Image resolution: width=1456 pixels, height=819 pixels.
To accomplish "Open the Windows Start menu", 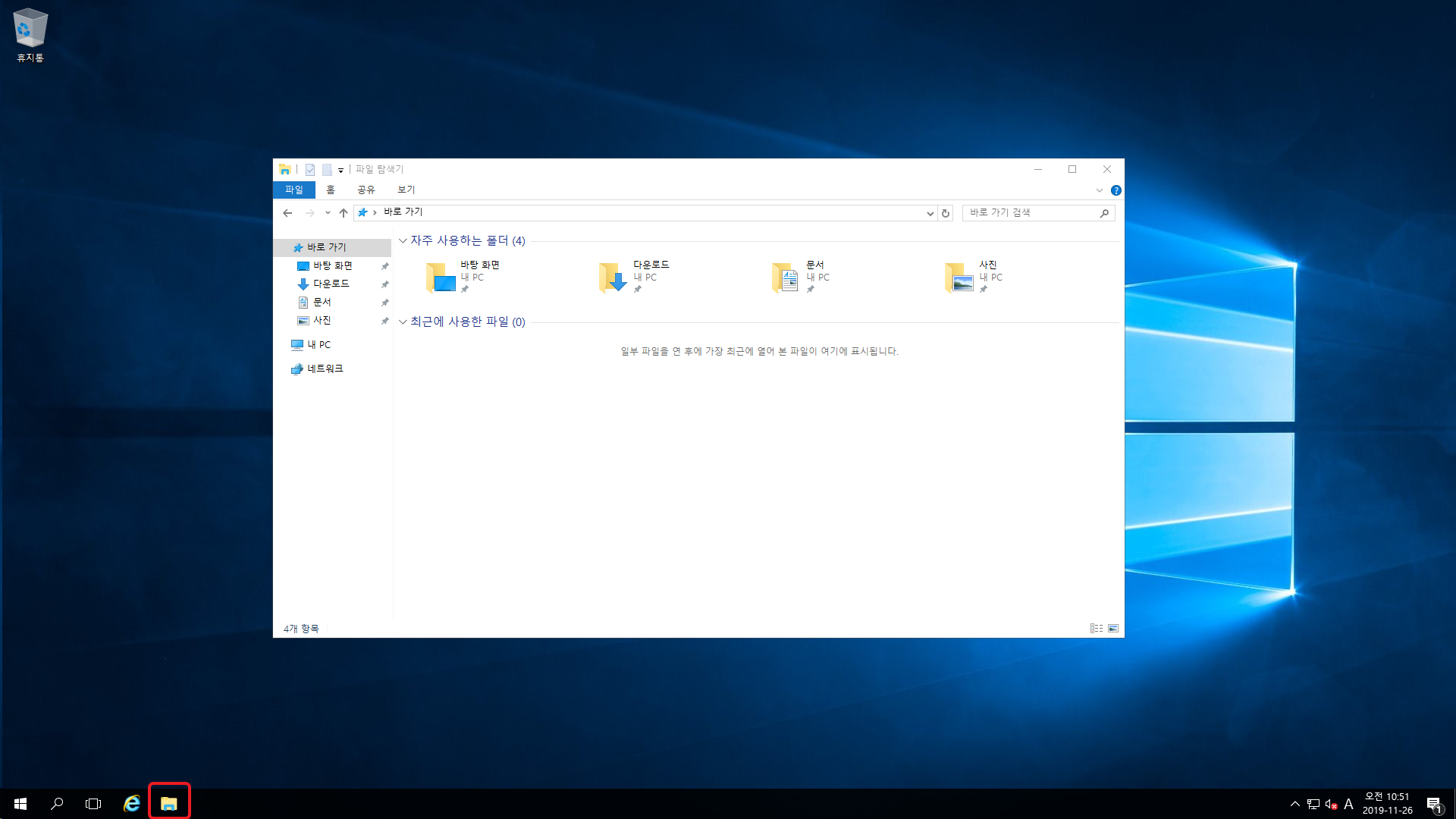I will pos(20,804).
